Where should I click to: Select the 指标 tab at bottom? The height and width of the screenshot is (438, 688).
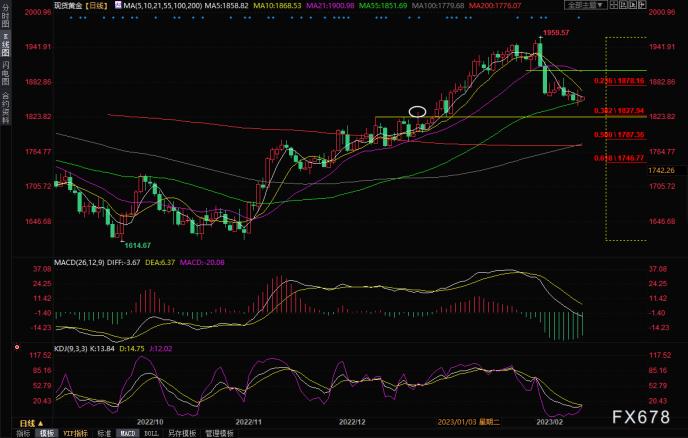point(23,434)
